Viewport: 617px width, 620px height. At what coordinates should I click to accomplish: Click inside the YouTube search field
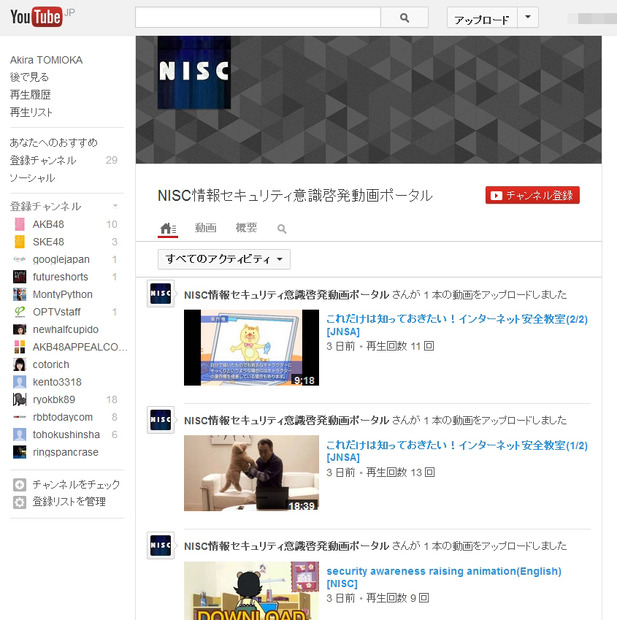click(x=258, y=18)
